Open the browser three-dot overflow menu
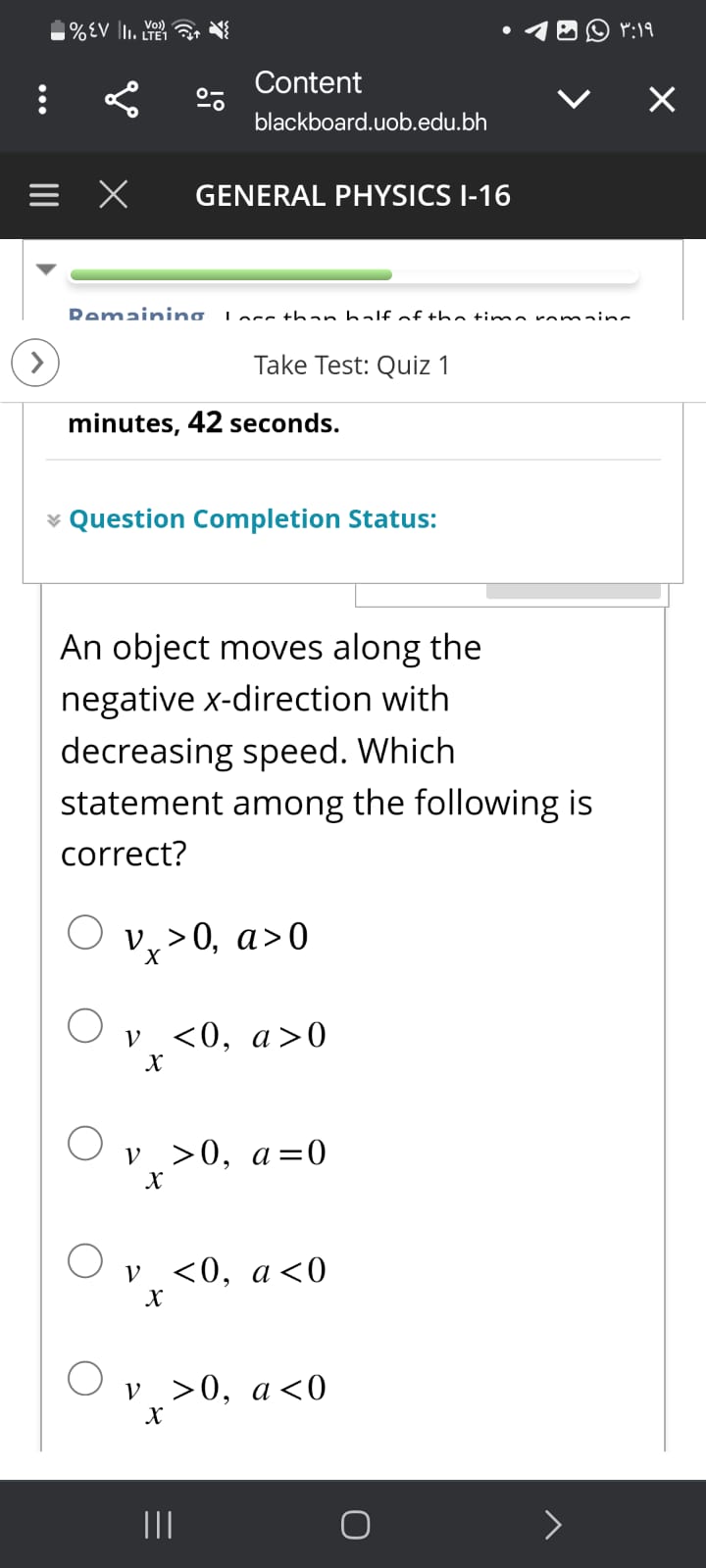706x1568 pixels. point(42,99)
